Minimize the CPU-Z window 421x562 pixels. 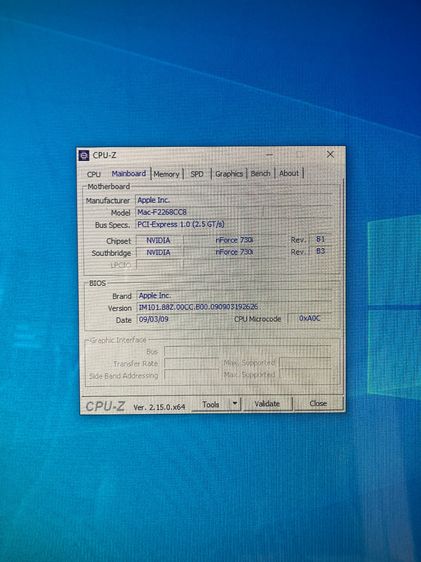pyautogui.click(x=269, y=155)
